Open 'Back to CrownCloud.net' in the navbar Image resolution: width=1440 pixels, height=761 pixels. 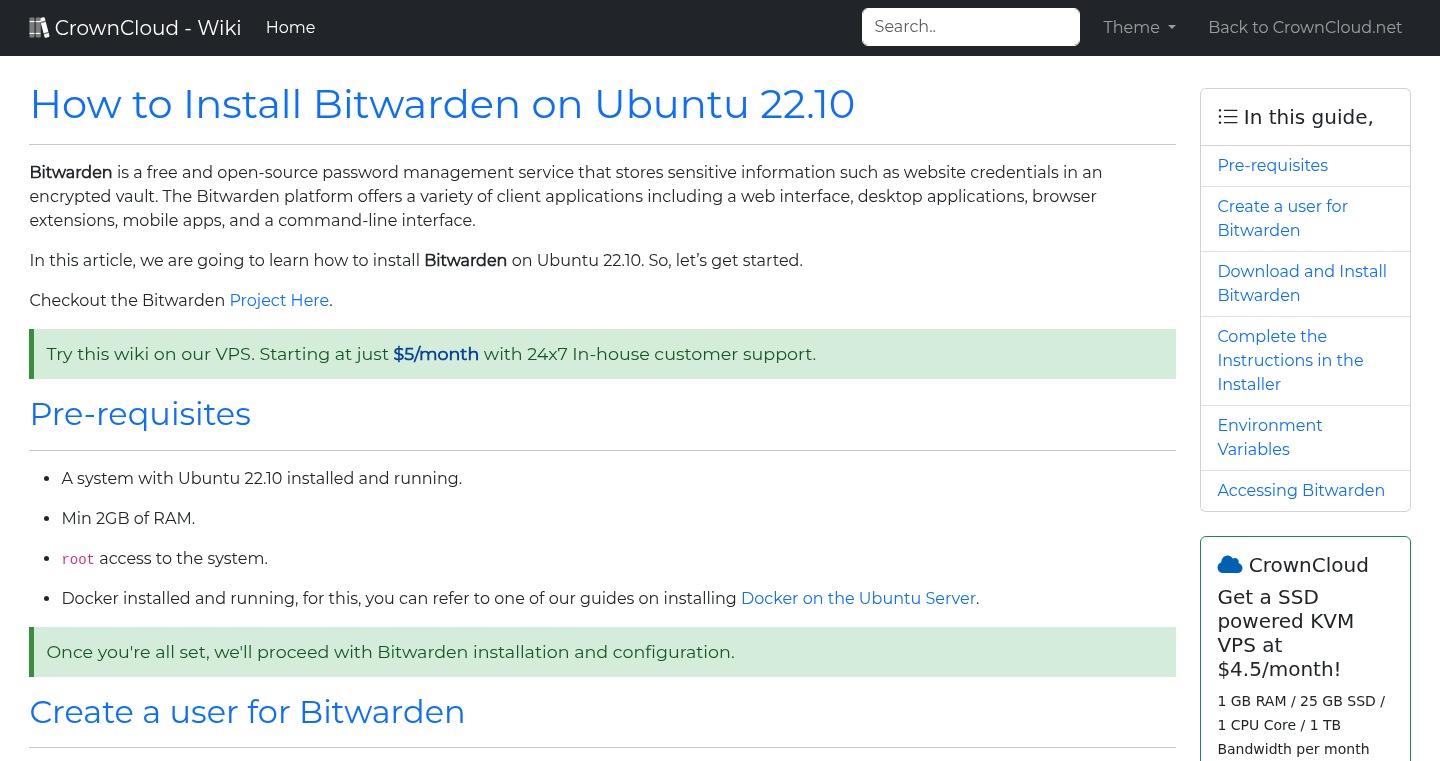click(x=1305, y=27)
